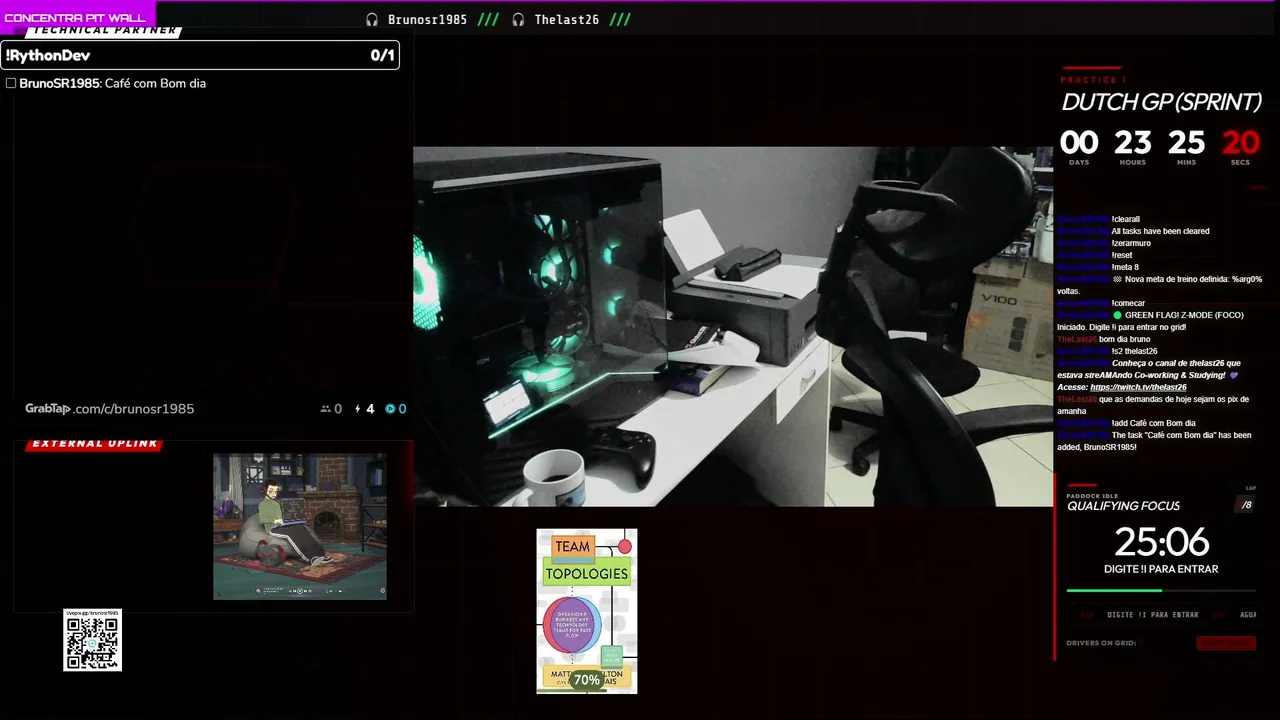Click the Team Topologies book cover

click(587, 611)
